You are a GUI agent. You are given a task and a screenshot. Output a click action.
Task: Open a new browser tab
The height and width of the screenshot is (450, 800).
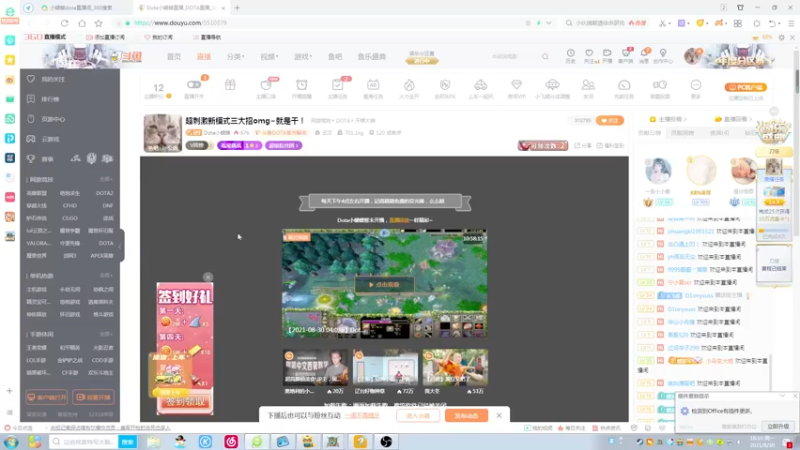[x=237, y=8]
